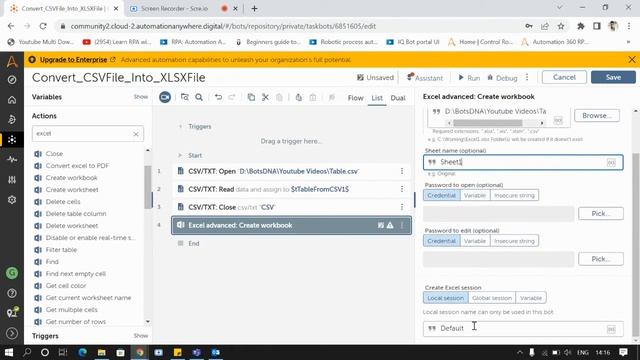Click the record actions toolbar icon
Viewport: 640px width, 360px height.
point(165,97)
